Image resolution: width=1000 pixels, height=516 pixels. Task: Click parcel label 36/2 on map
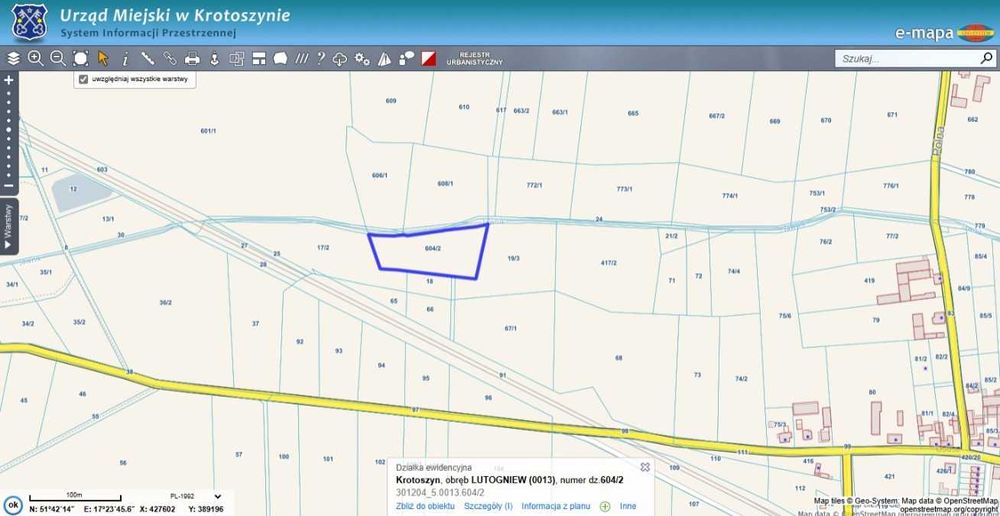(x=165, y=302)
